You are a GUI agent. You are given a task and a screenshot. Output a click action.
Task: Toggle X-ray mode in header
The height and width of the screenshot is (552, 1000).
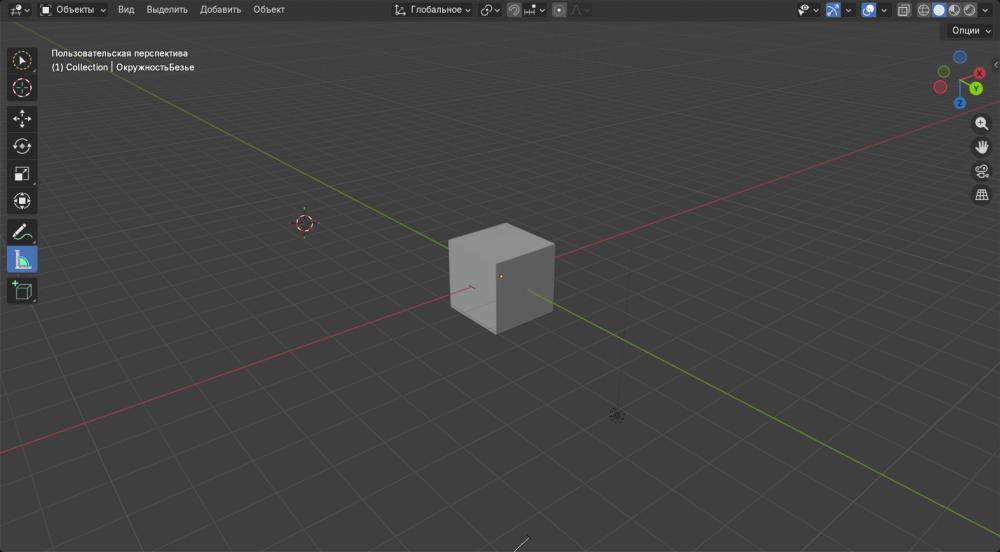point(904,10)
